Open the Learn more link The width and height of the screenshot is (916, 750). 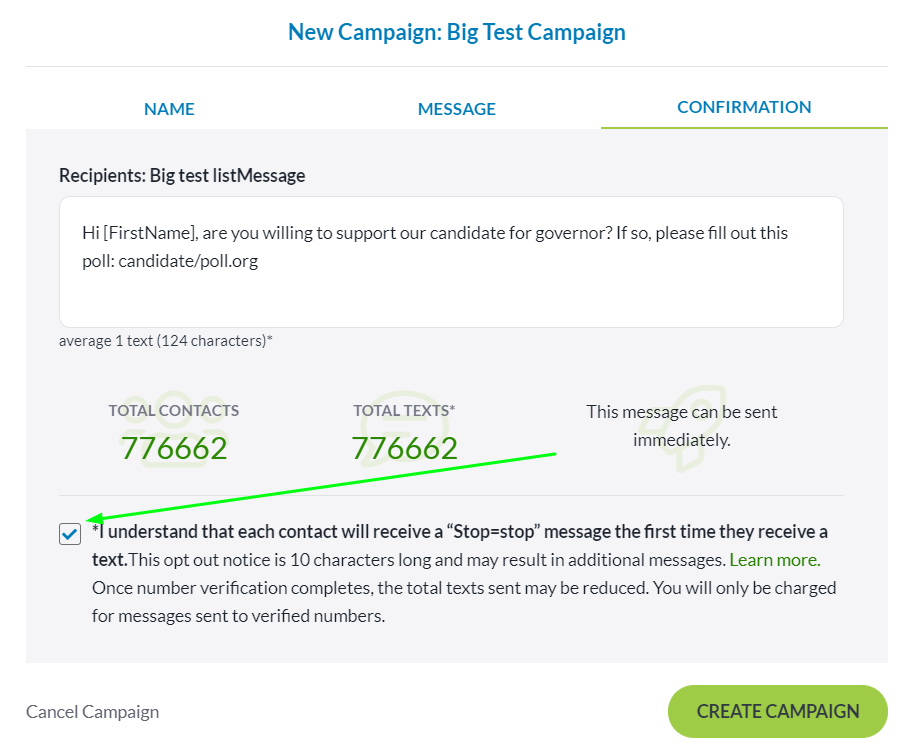775,560
